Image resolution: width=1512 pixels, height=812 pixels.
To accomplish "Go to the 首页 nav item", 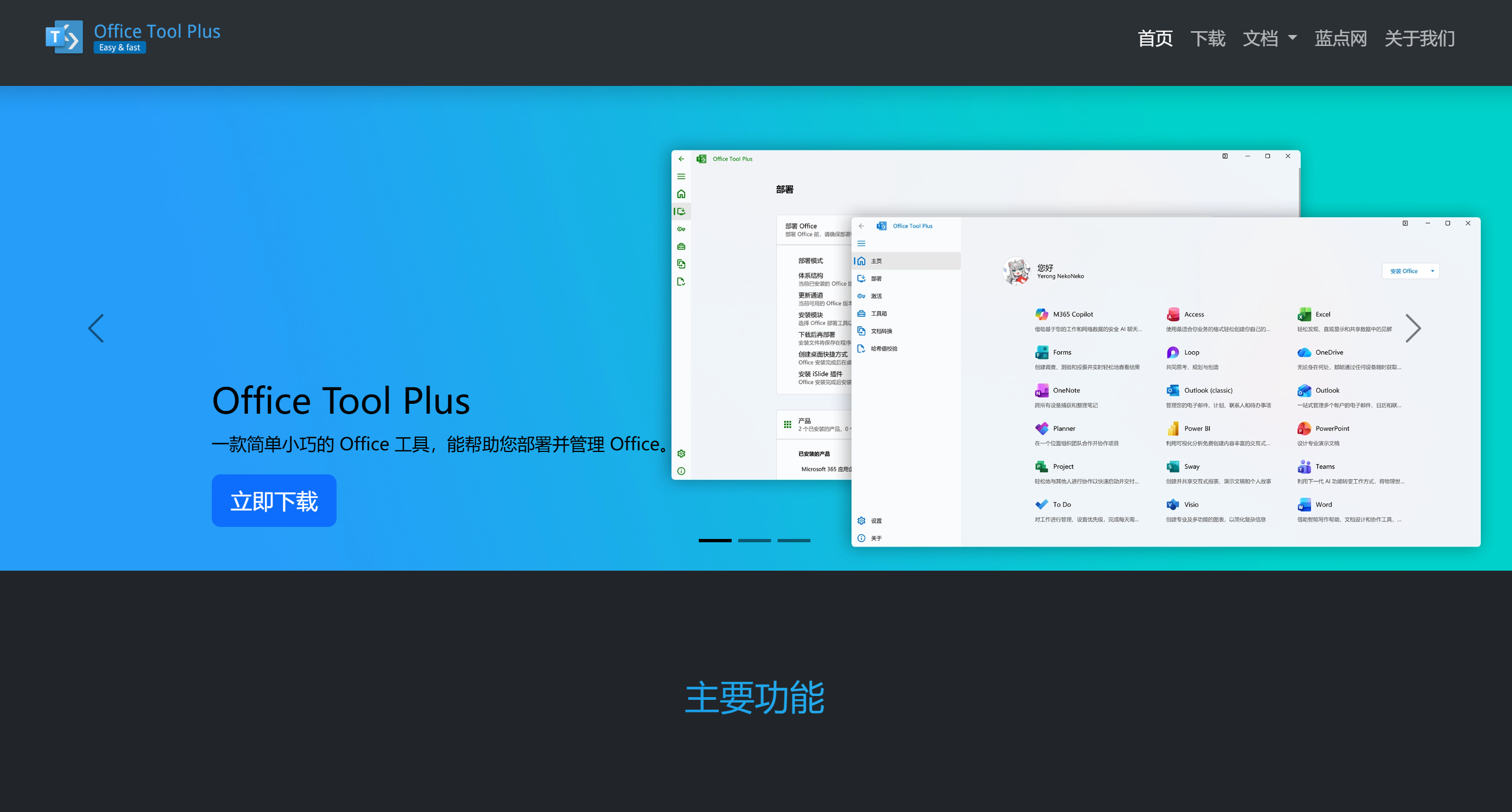I will tap(1155, 39).
